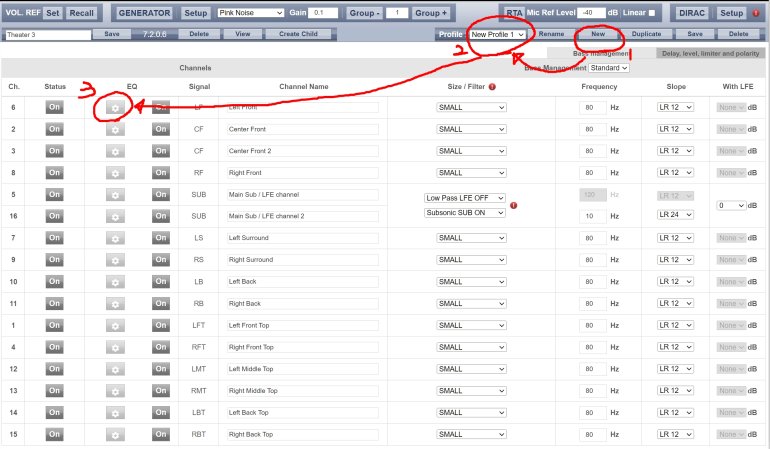770x449 pixels.
Task: Click the Theater 3 preset name field
Action: (x=48, y=35)
